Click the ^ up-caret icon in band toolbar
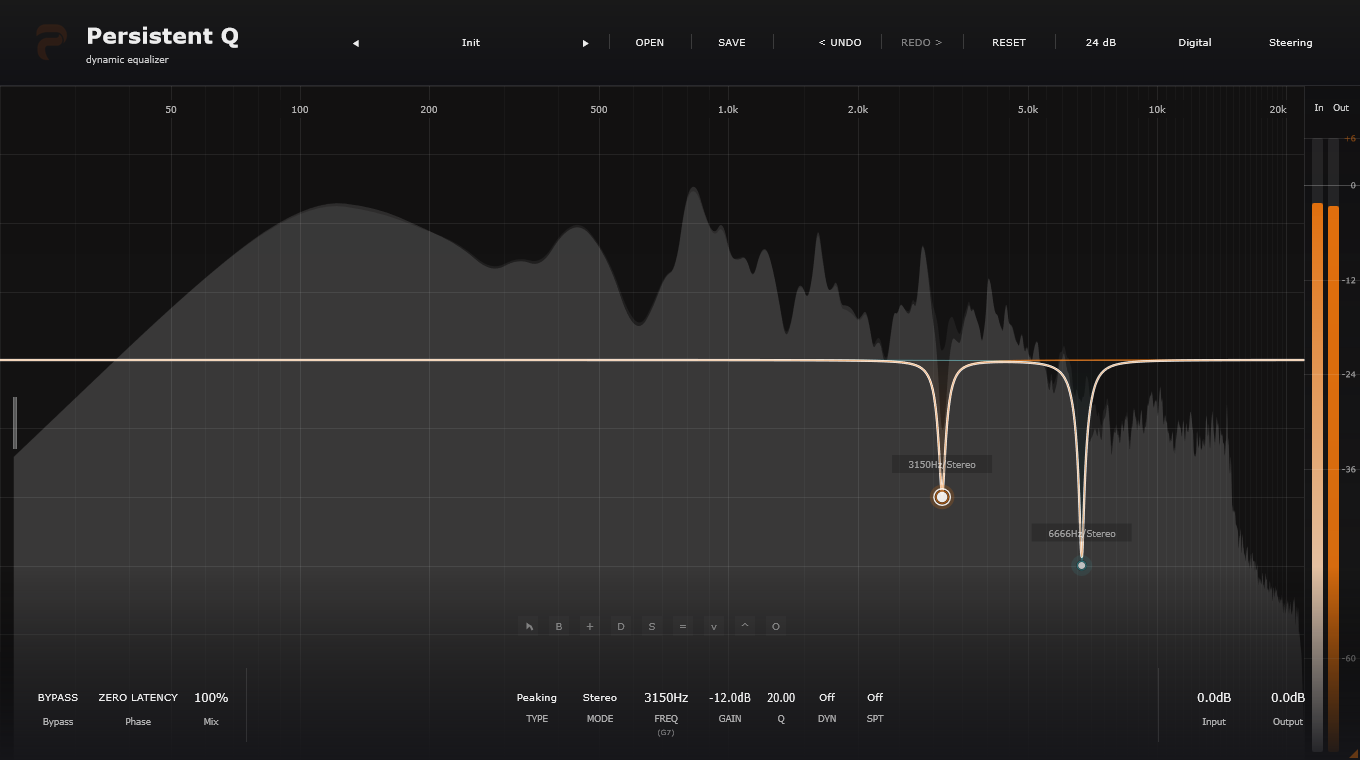 (x=744, y=627)
